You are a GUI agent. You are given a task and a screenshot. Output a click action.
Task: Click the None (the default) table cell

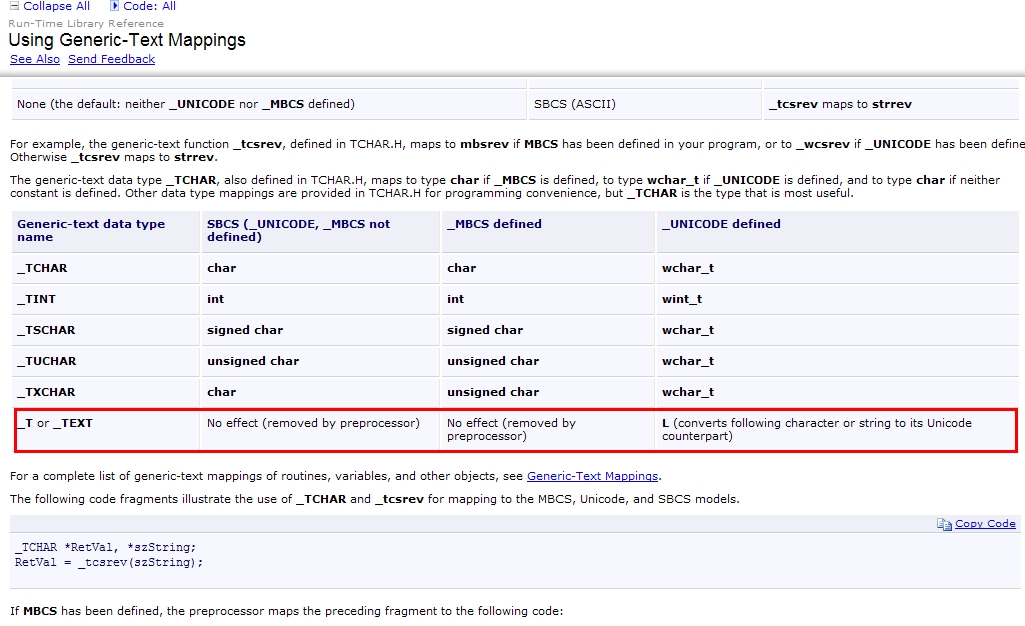click(269, 104)
